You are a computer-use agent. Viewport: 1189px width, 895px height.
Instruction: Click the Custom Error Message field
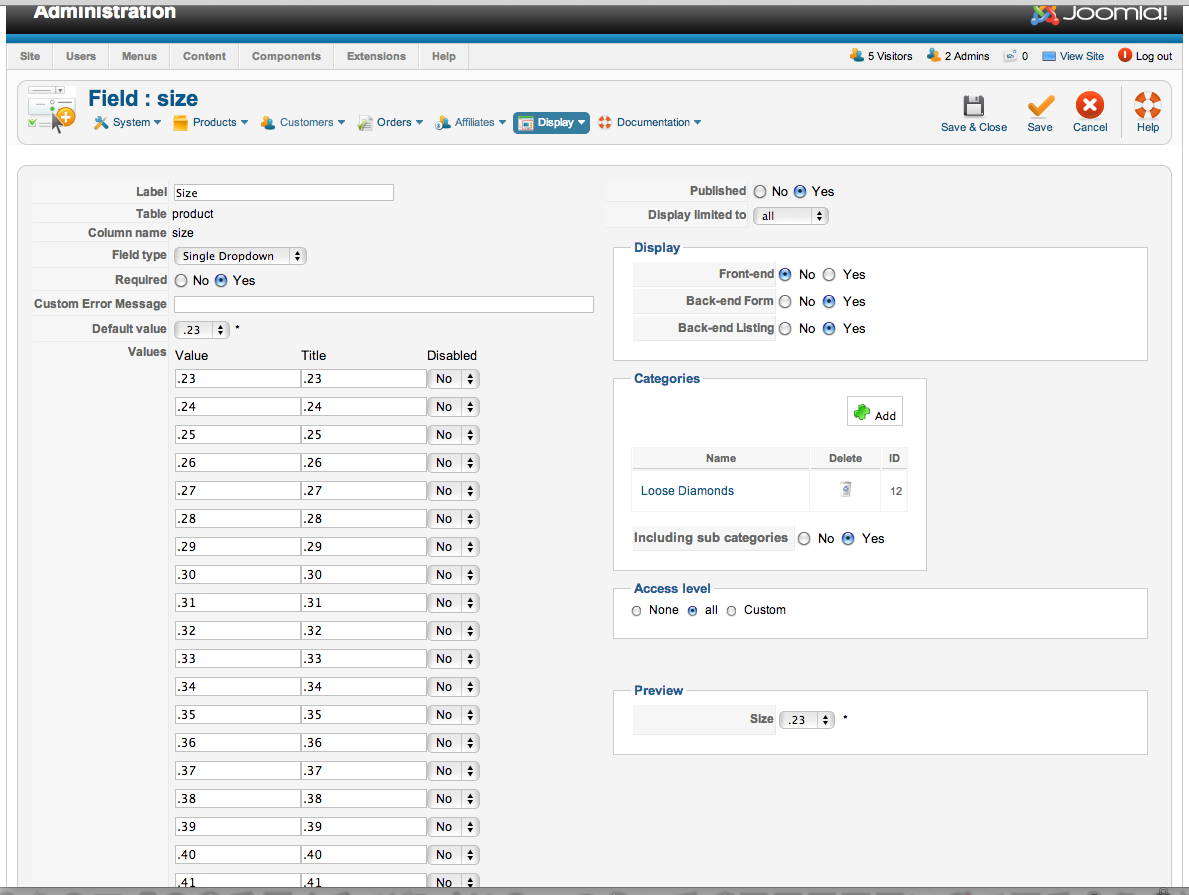[x=384, y=304]
